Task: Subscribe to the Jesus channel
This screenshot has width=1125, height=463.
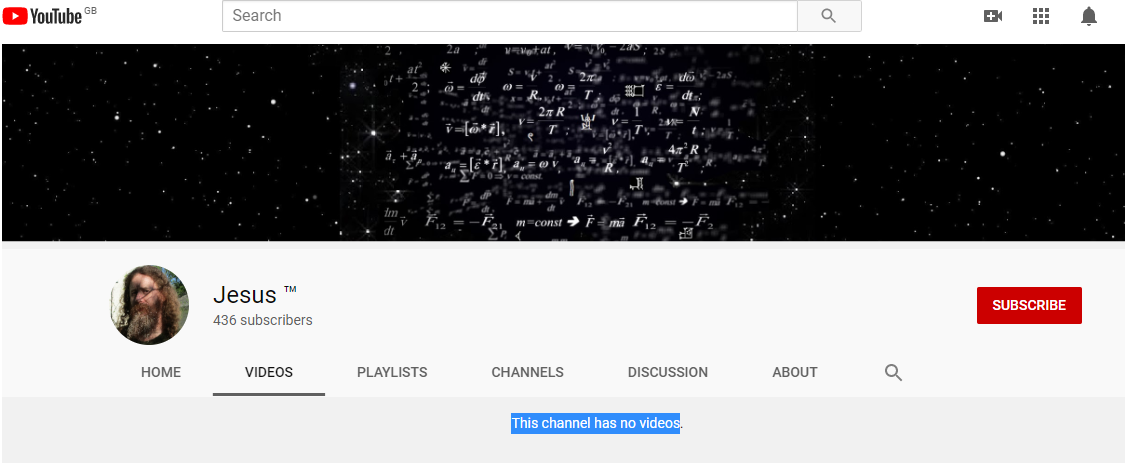Action: pos(1029,305)
